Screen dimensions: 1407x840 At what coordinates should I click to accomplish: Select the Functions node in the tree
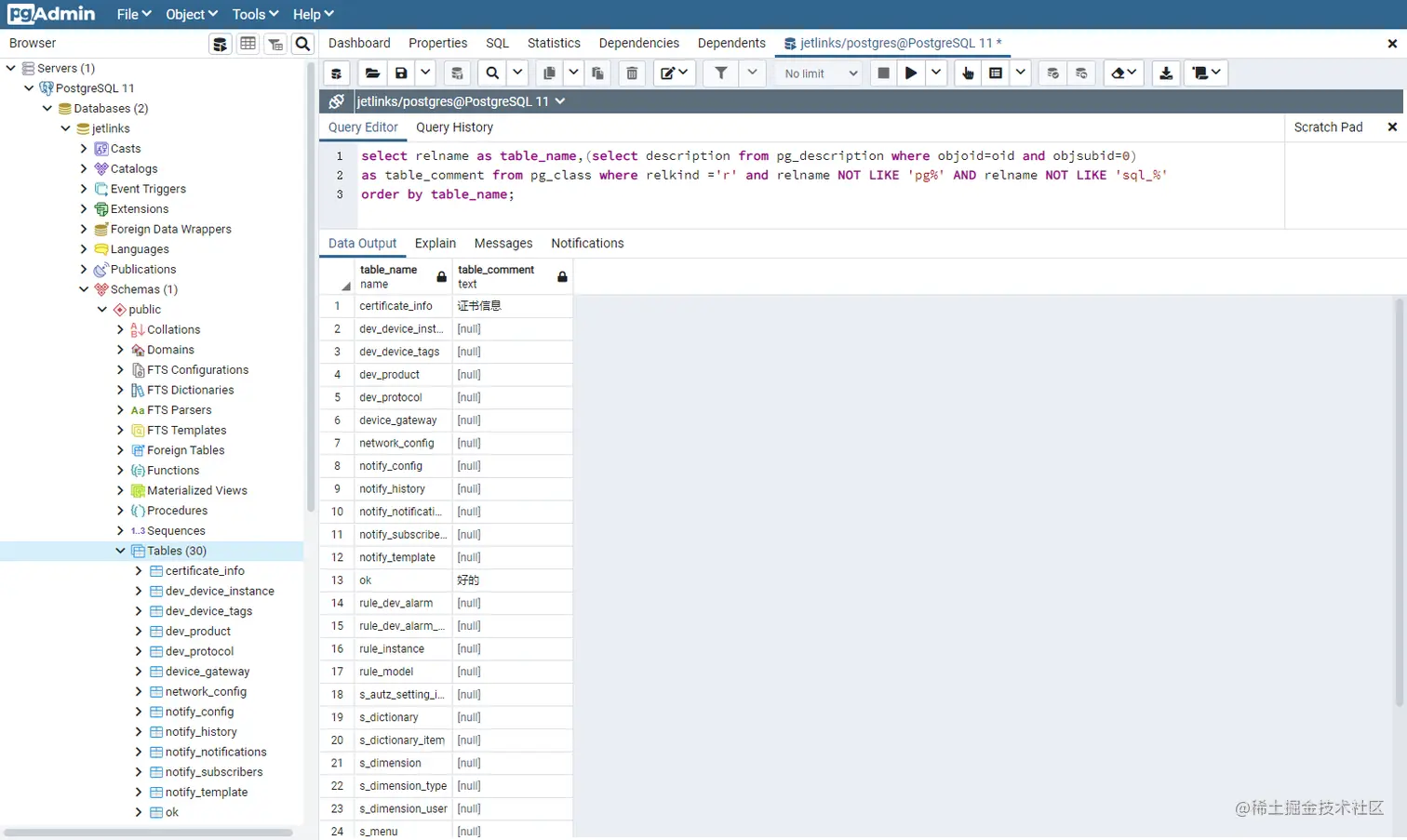click(x=173, y=471)
